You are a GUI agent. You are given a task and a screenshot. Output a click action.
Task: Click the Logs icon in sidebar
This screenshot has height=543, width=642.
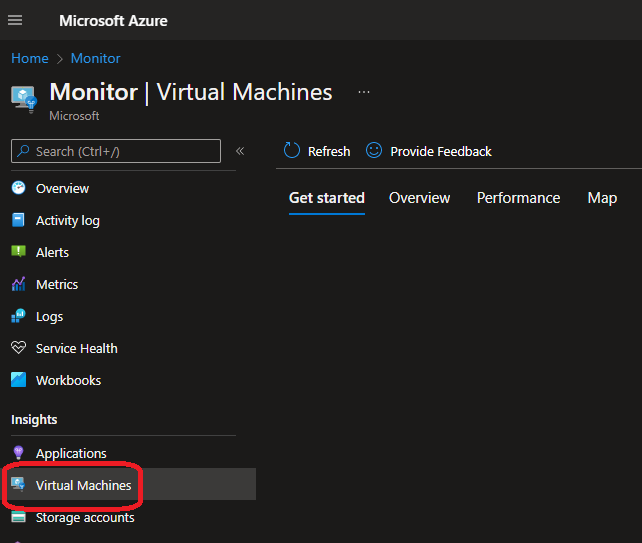(18, 316)
